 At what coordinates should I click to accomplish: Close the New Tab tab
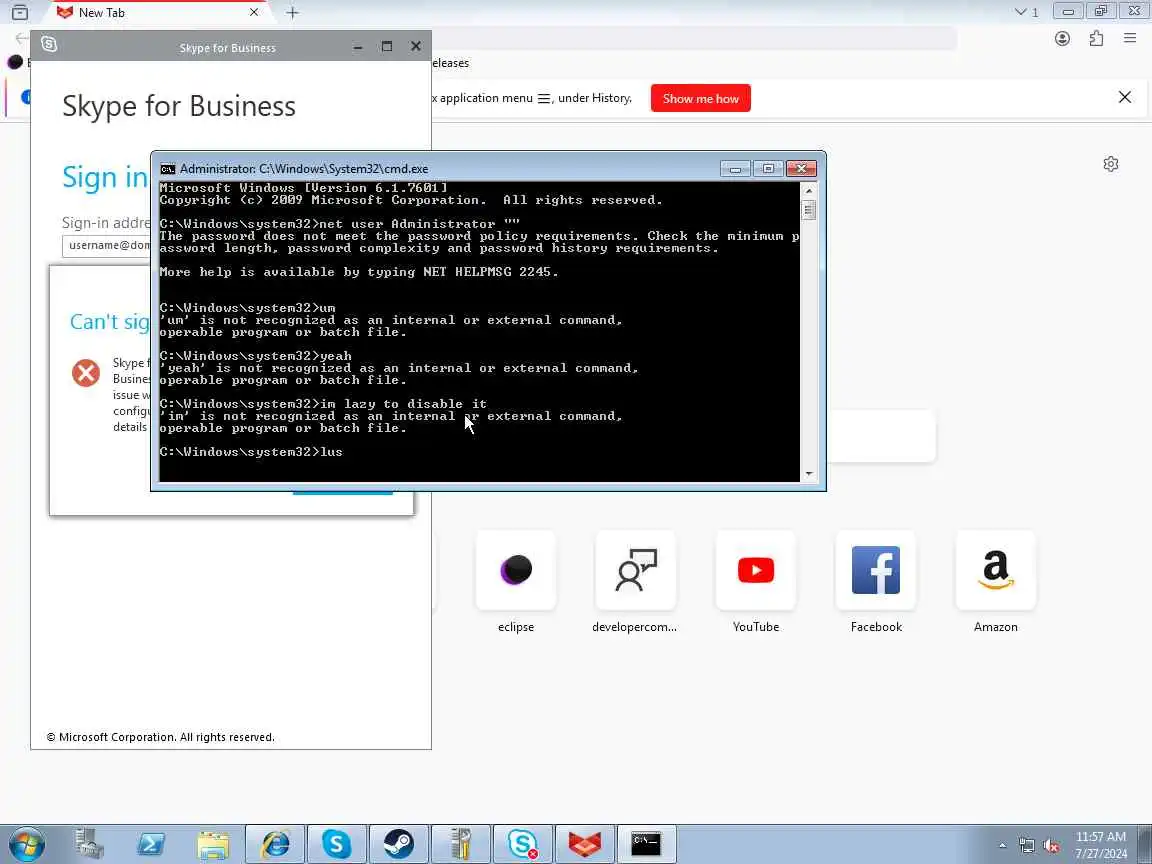(253, 12)
